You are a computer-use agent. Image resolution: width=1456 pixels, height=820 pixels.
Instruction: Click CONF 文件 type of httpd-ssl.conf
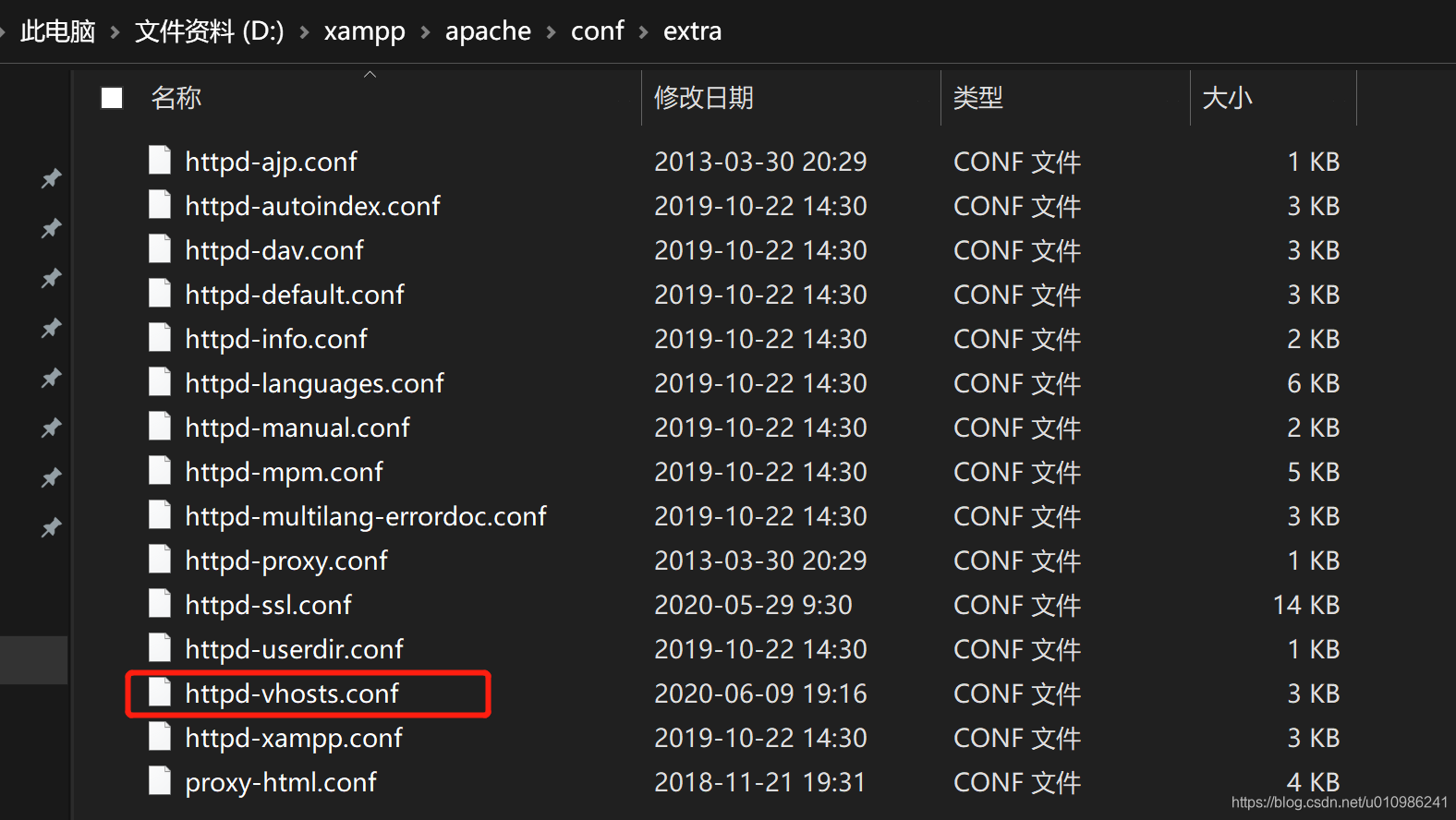[x=1017, y=605]
